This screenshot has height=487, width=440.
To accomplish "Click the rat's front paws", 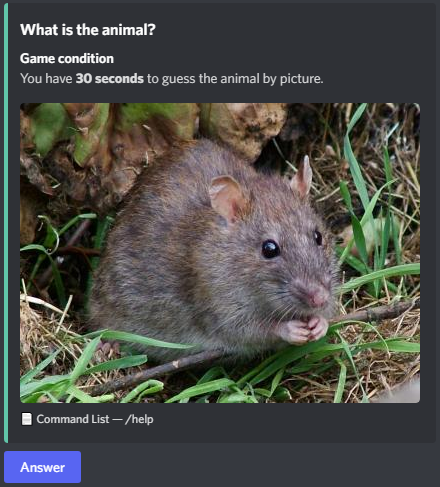I will click(304, 330).
